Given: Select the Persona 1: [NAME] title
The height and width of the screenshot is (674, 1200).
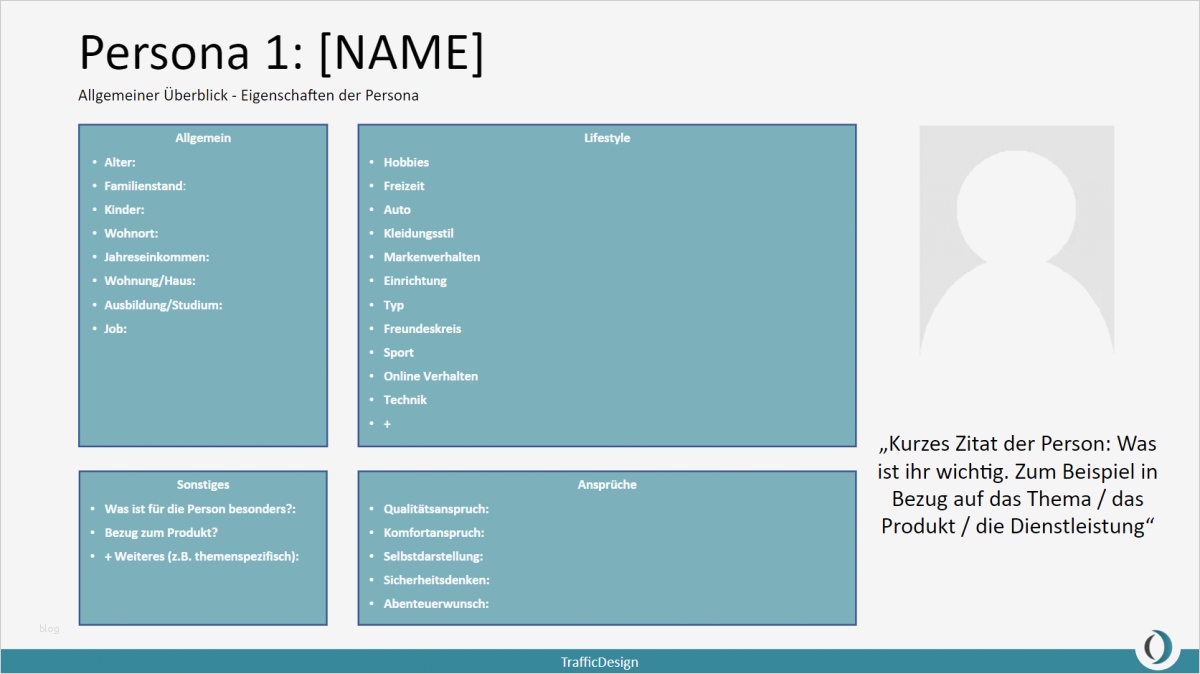Looking at the screenshot, I should (x=281, y=52).
